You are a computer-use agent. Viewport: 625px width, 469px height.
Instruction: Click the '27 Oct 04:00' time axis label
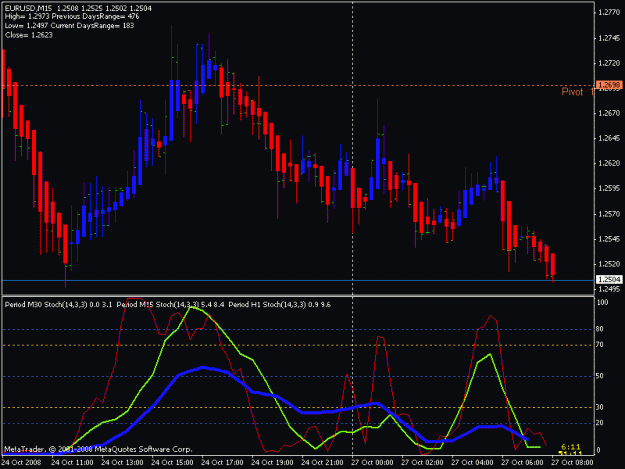coord(472,463)
